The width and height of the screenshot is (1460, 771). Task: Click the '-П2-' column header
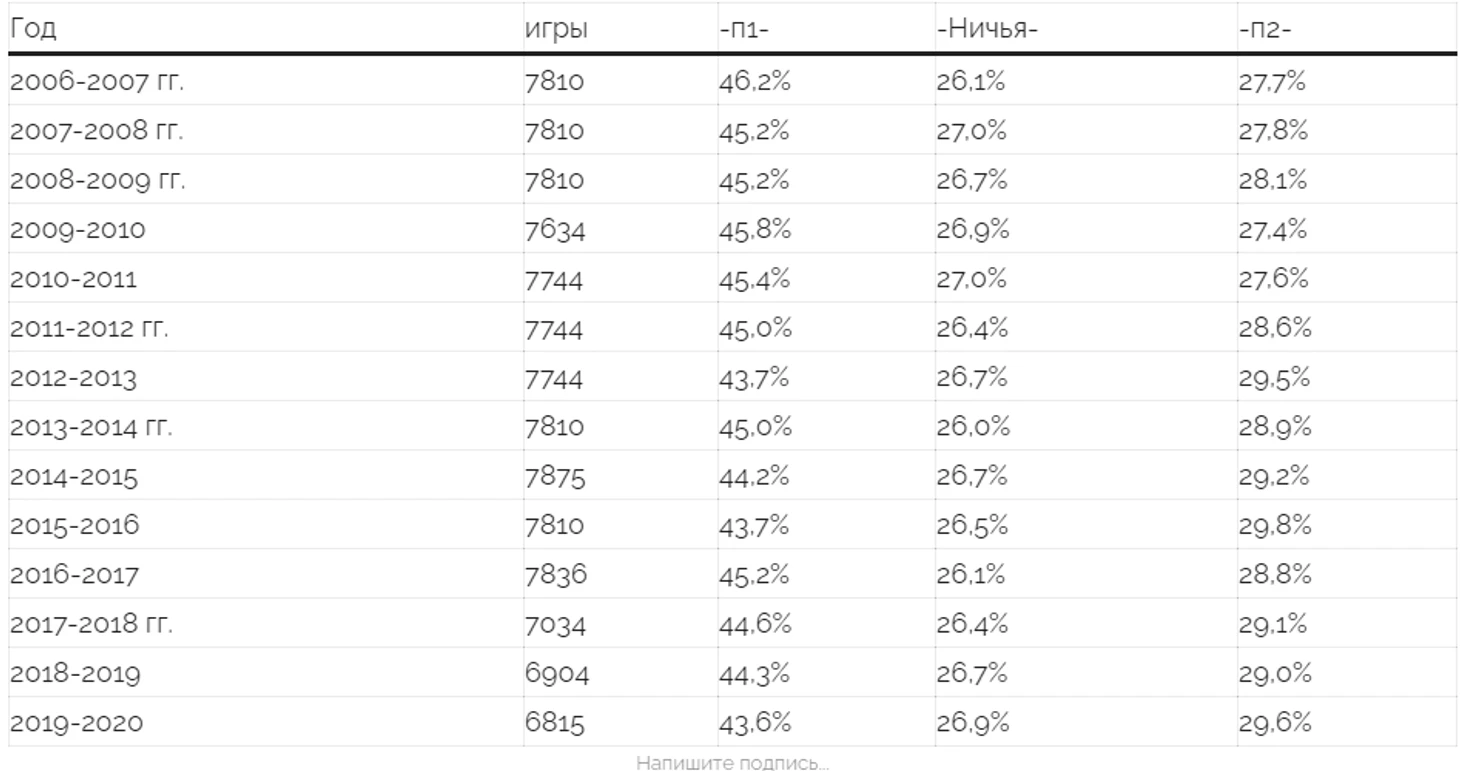pos(1265,30)
